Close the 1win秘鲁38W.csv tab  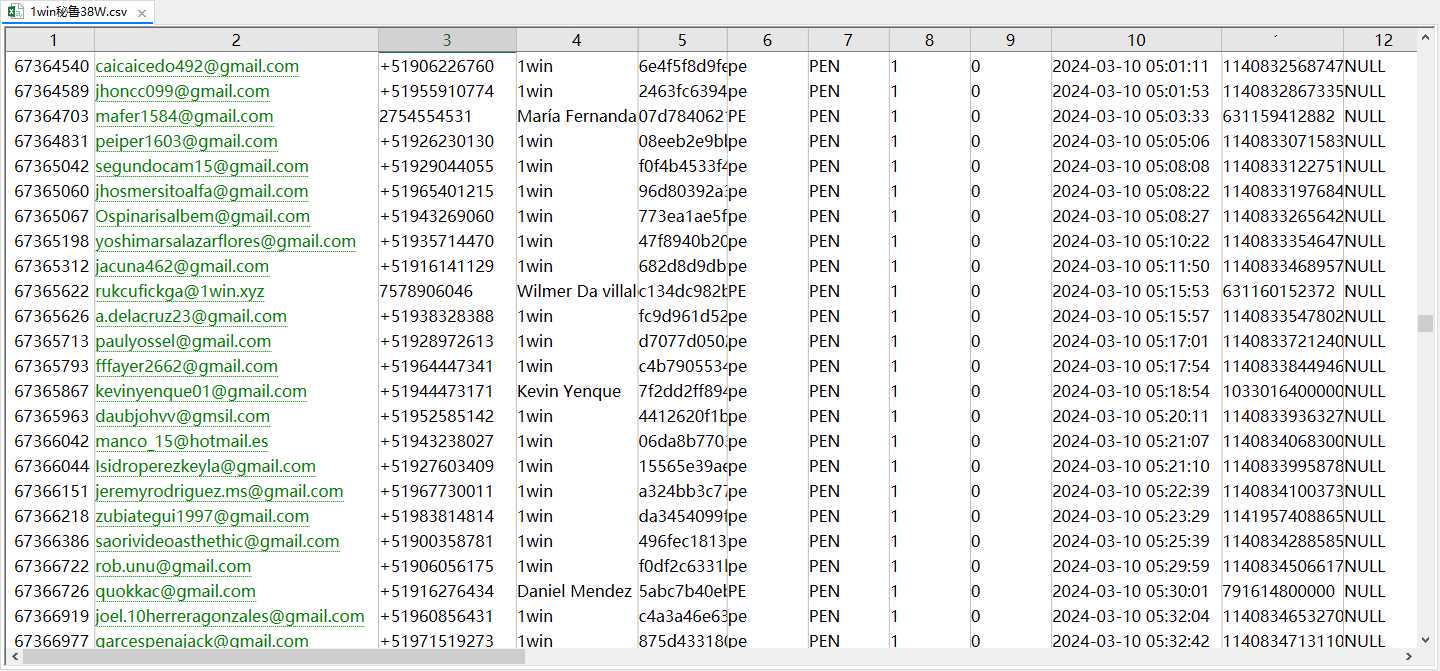(x=141, y=14)
